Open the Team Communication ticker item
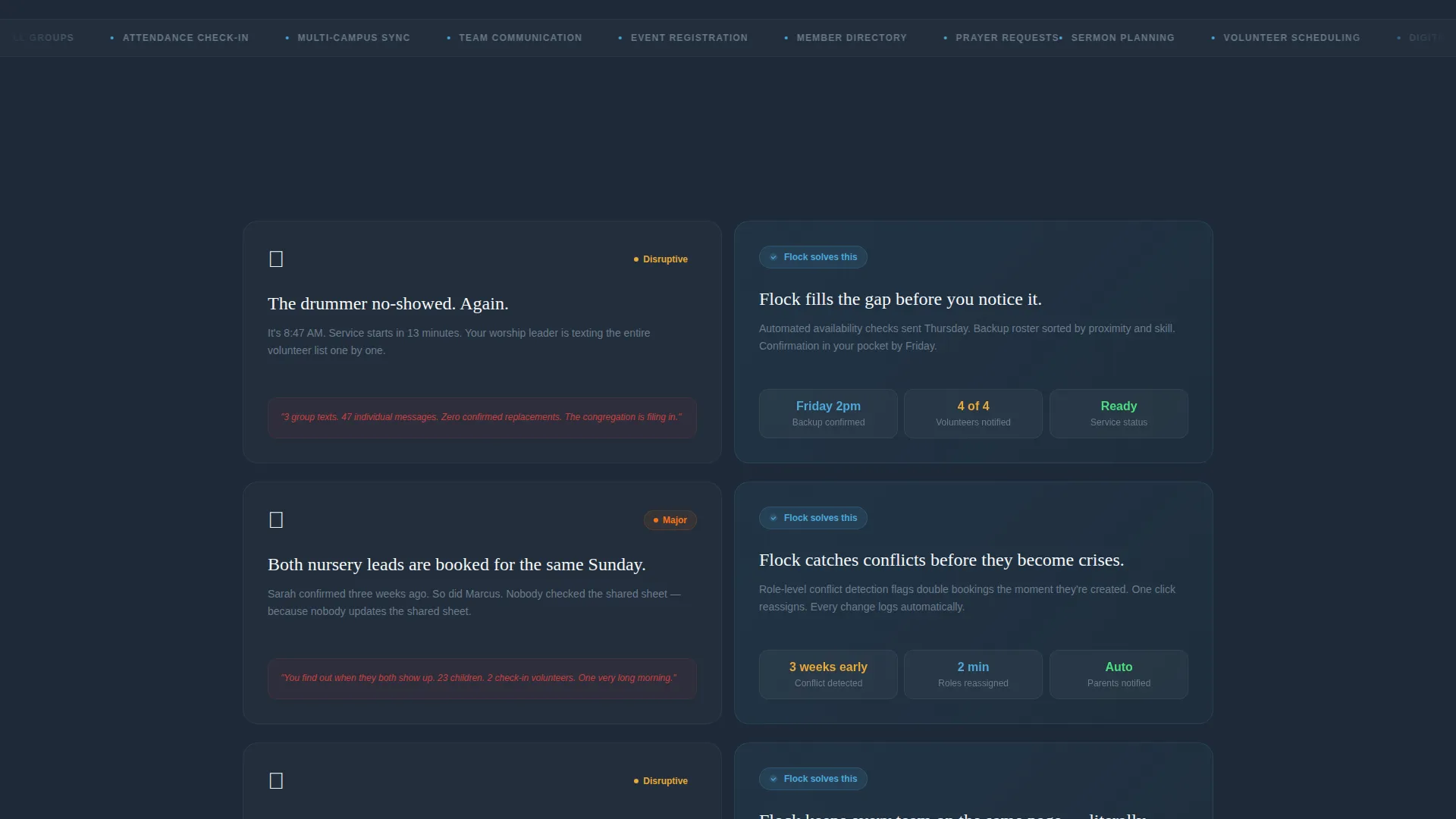Image resolution: width=1456 pixels, height=819 pixels. (x=515, y=38)
